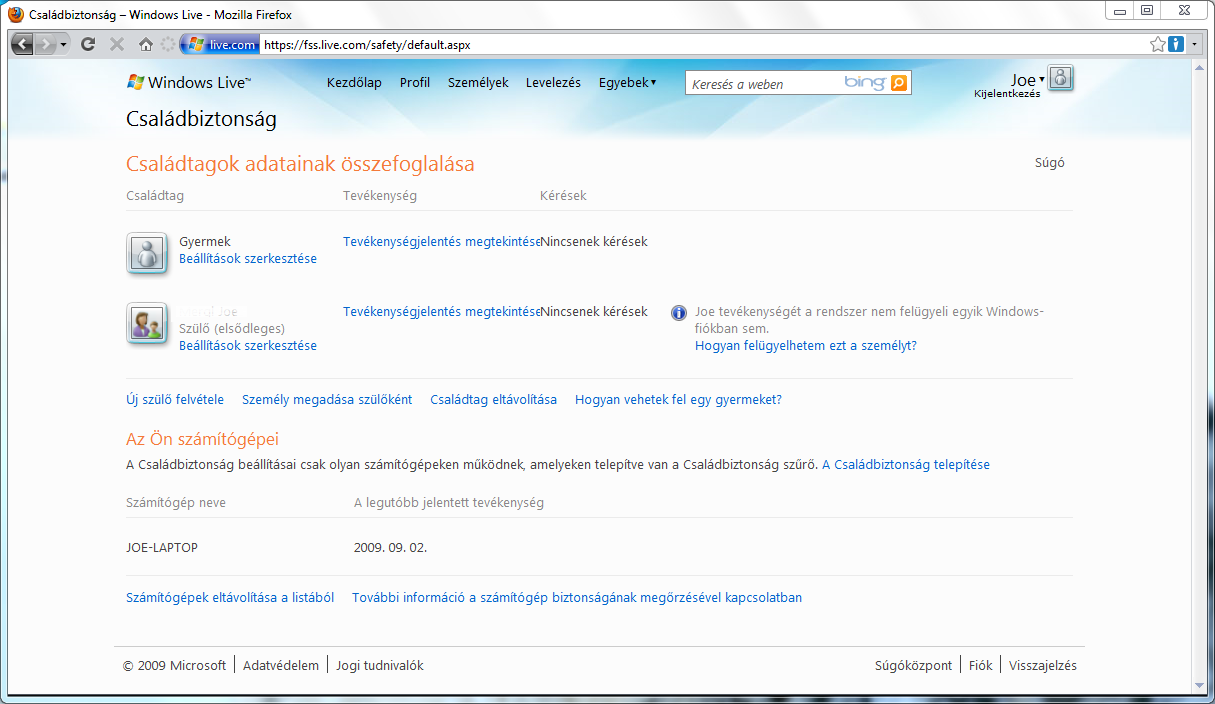Edit Gyermek's settings via Beállítások szerkesztése
Viewport: 1215px width, 704px height.
[248, 259]
